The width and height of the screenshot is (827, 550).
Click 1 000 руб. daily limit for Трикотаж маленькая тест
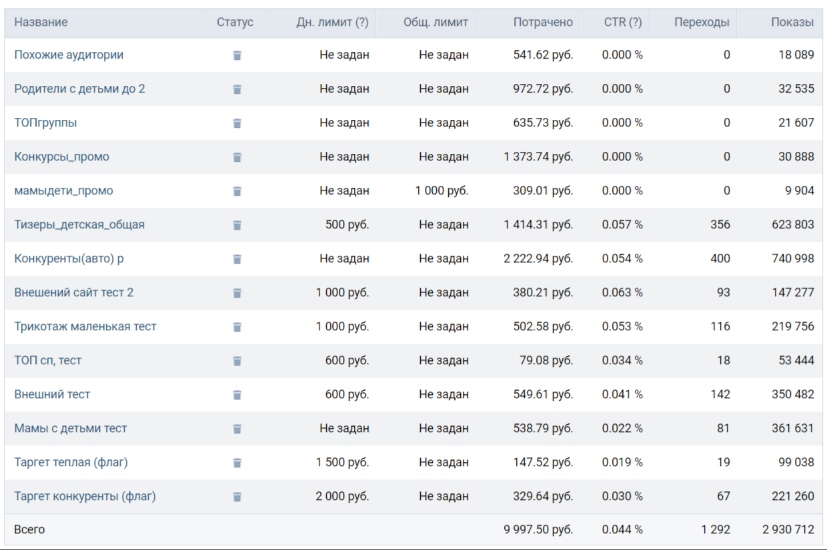[342, 326]
